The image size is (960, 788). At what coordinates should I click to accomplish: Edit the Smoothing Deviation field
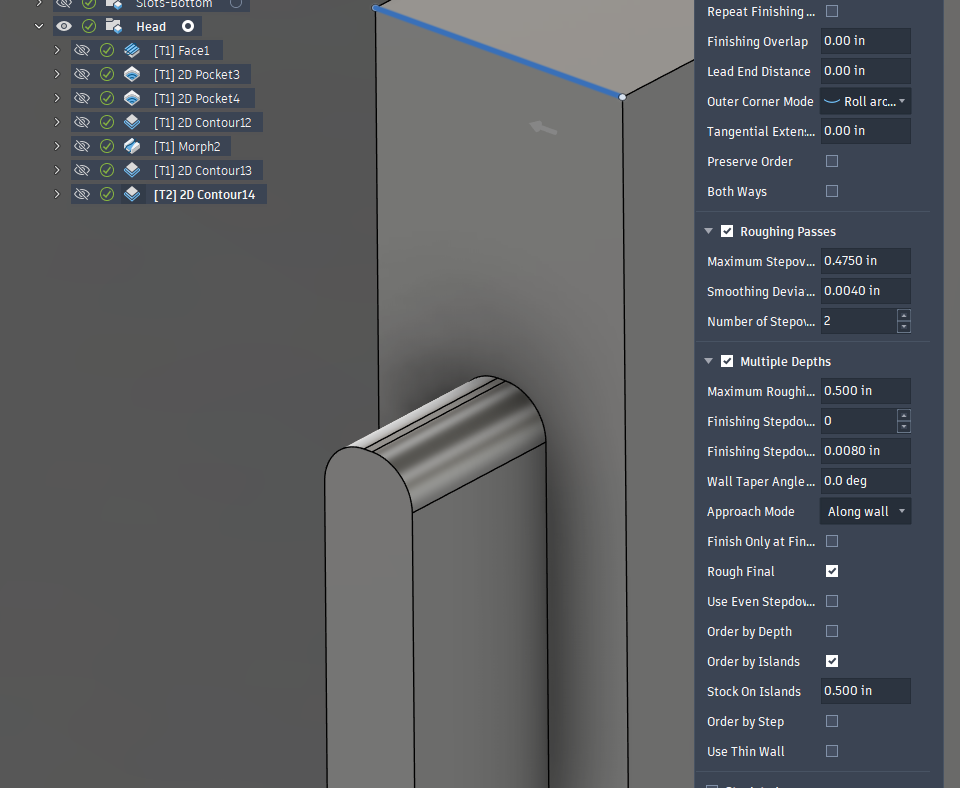(865, 291)
